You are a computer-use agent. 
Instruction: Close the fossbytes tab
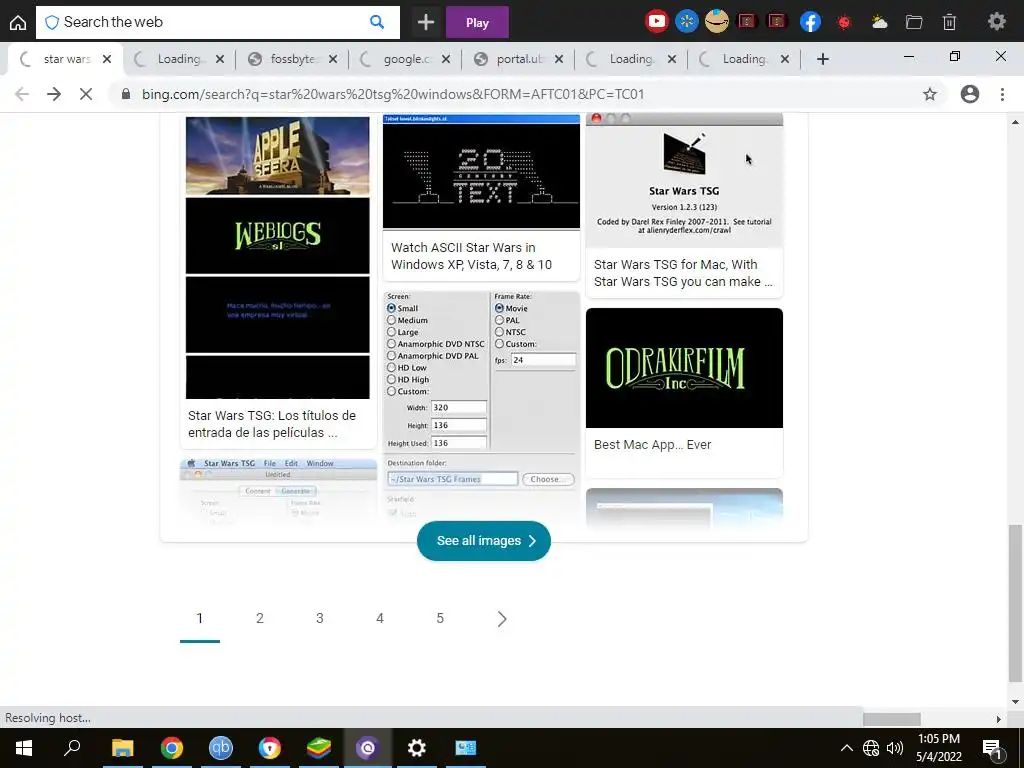[333, 59]
